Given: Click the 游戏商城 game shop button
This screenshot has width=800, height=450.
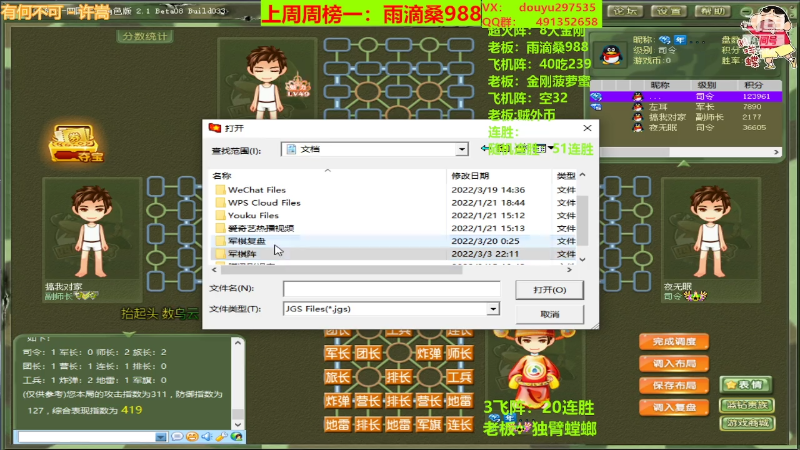Looking at the screenshot, I should [747, 423].
